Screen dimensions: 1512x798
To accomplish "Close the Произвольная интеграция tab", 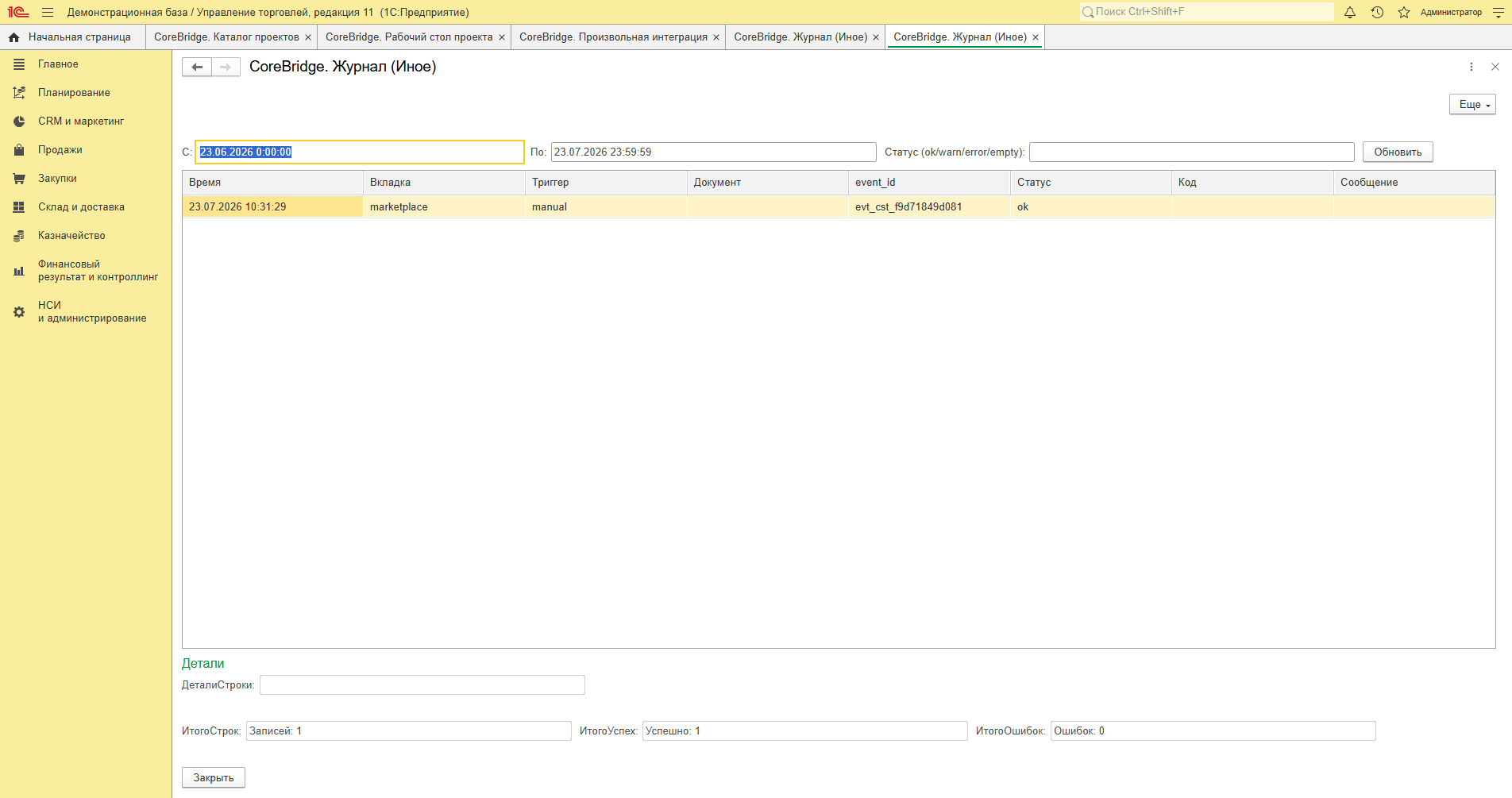I will click(x=716, y=37).
